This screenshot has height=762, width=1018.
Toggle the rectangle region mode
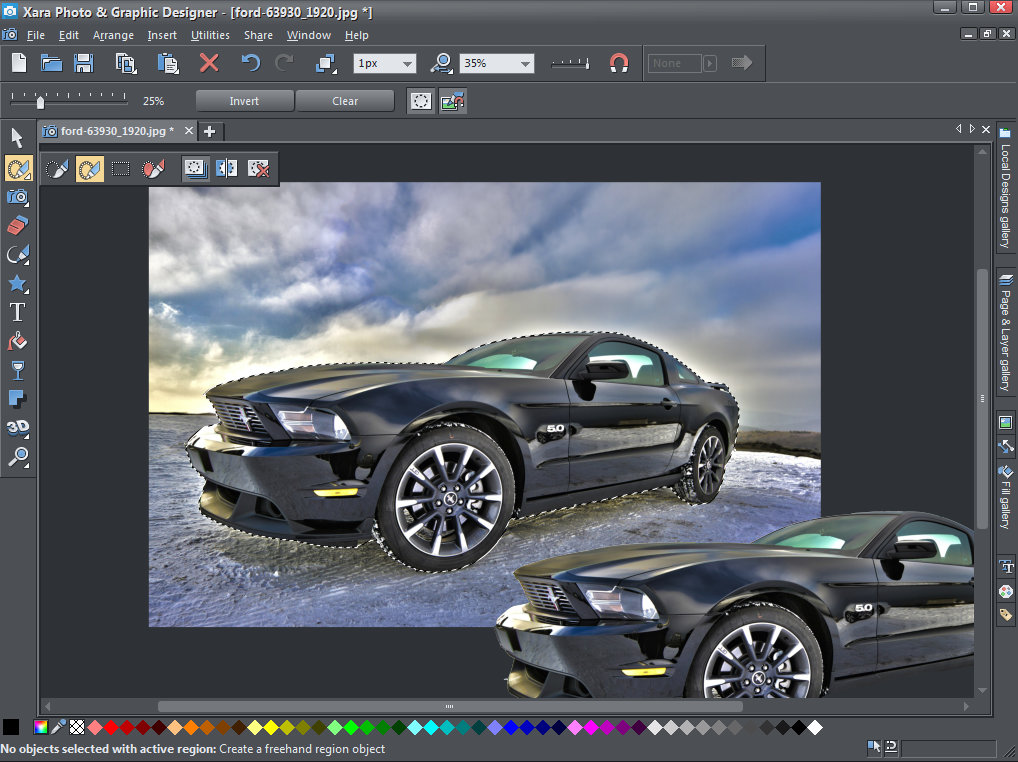[121, 169]
